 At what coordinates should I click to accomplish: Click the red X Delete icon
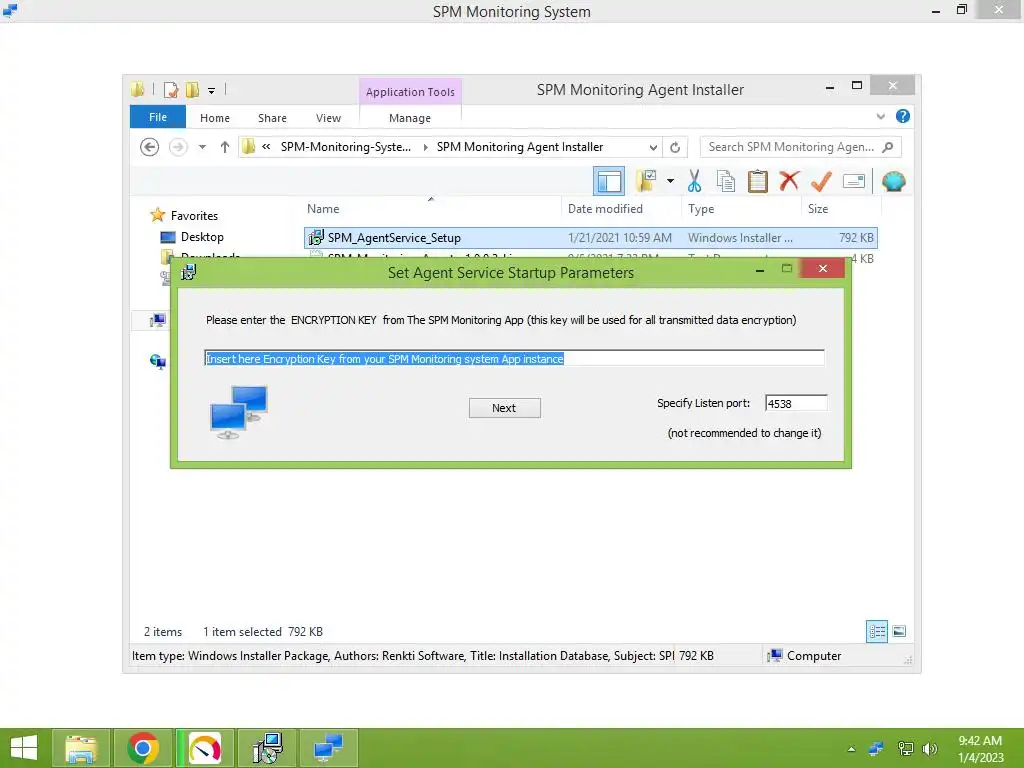tap(790, 180)
